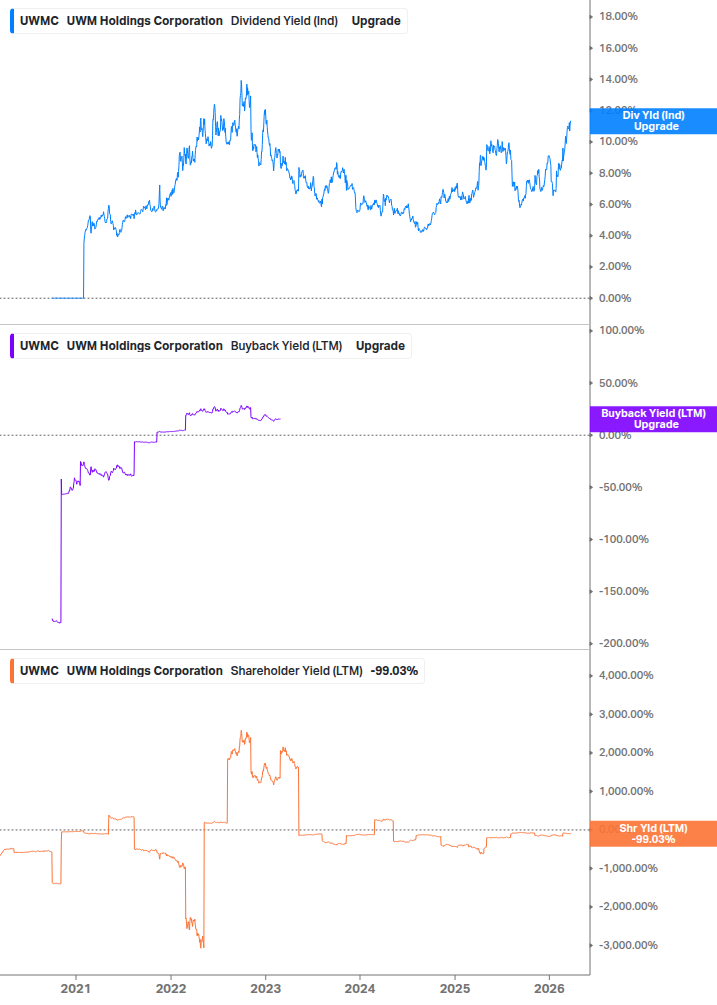Click Upgrade link in Buyback Yield legend

(x=381, y=345)
